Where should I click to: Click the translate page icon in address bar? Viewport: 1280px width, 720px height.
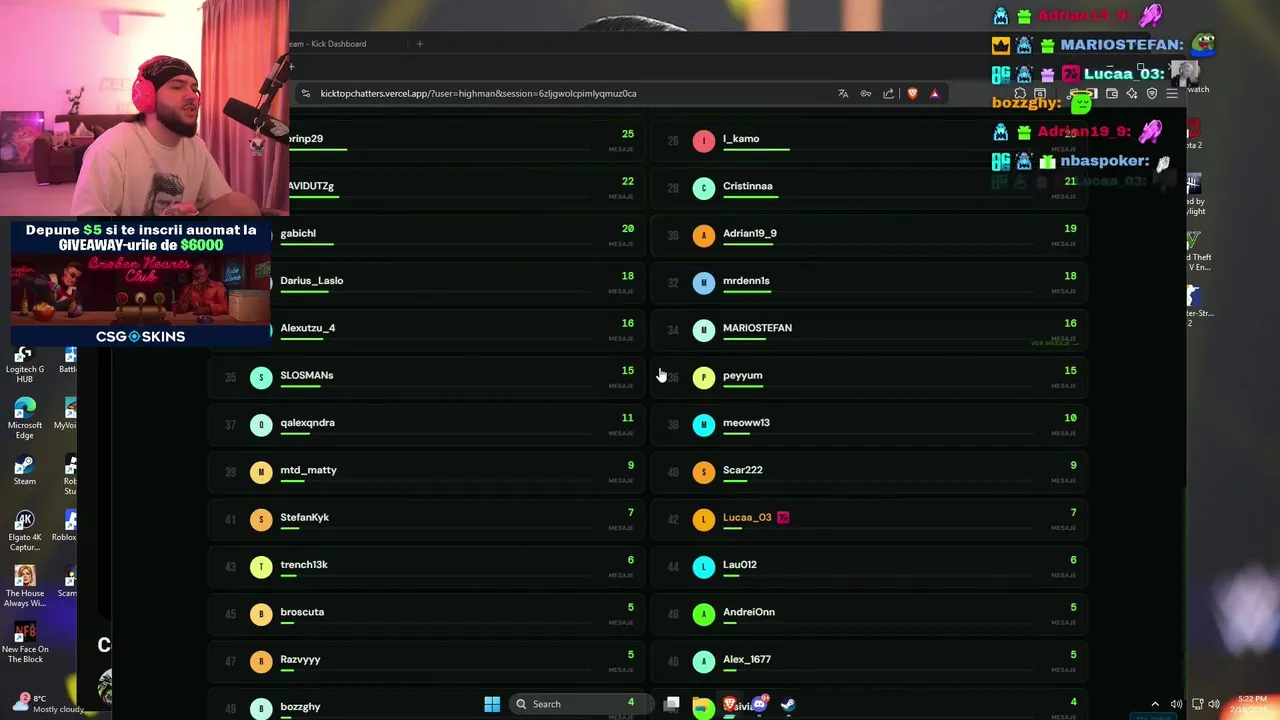coord(843,93)
